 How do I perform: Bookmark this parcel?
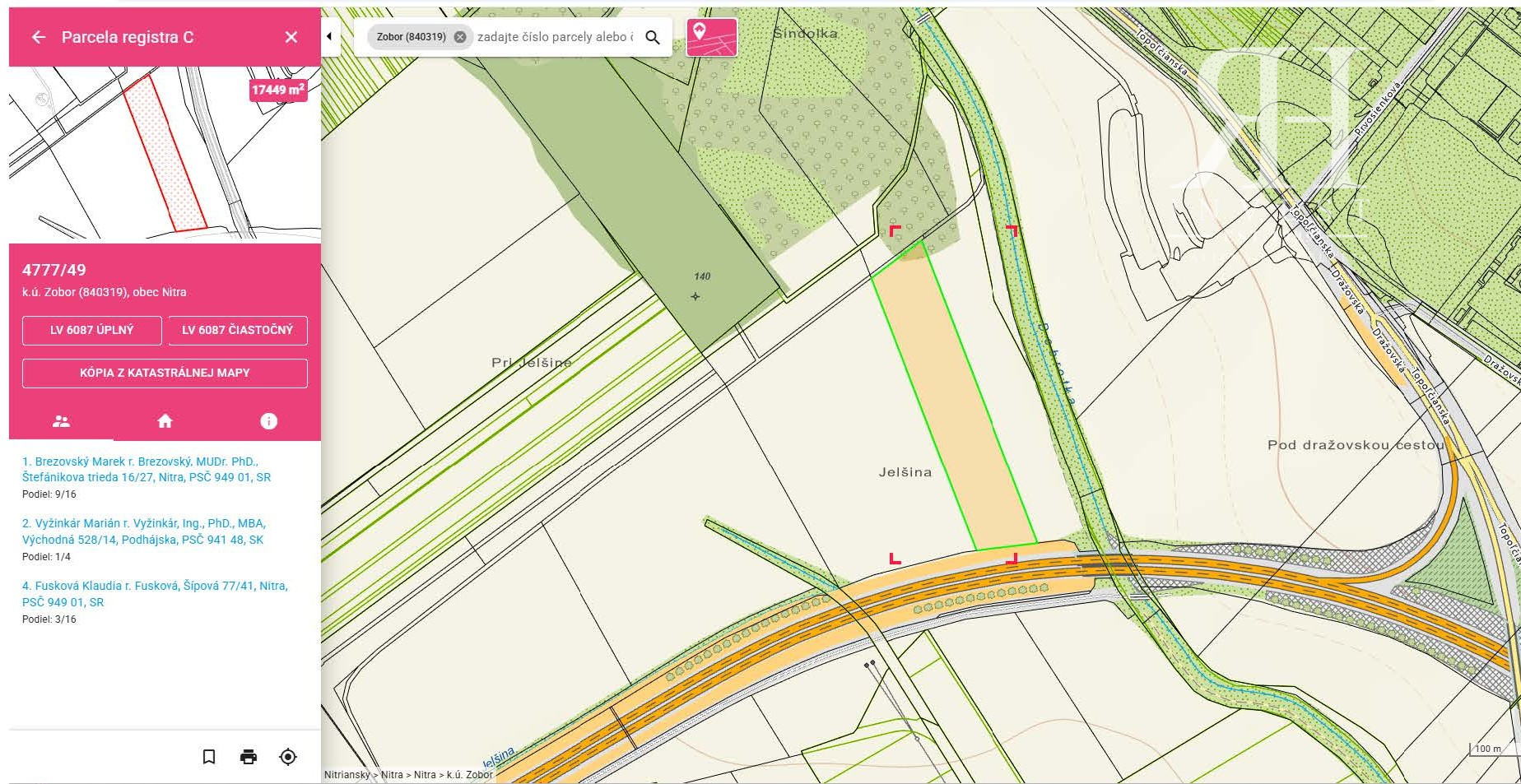(209, 757)
